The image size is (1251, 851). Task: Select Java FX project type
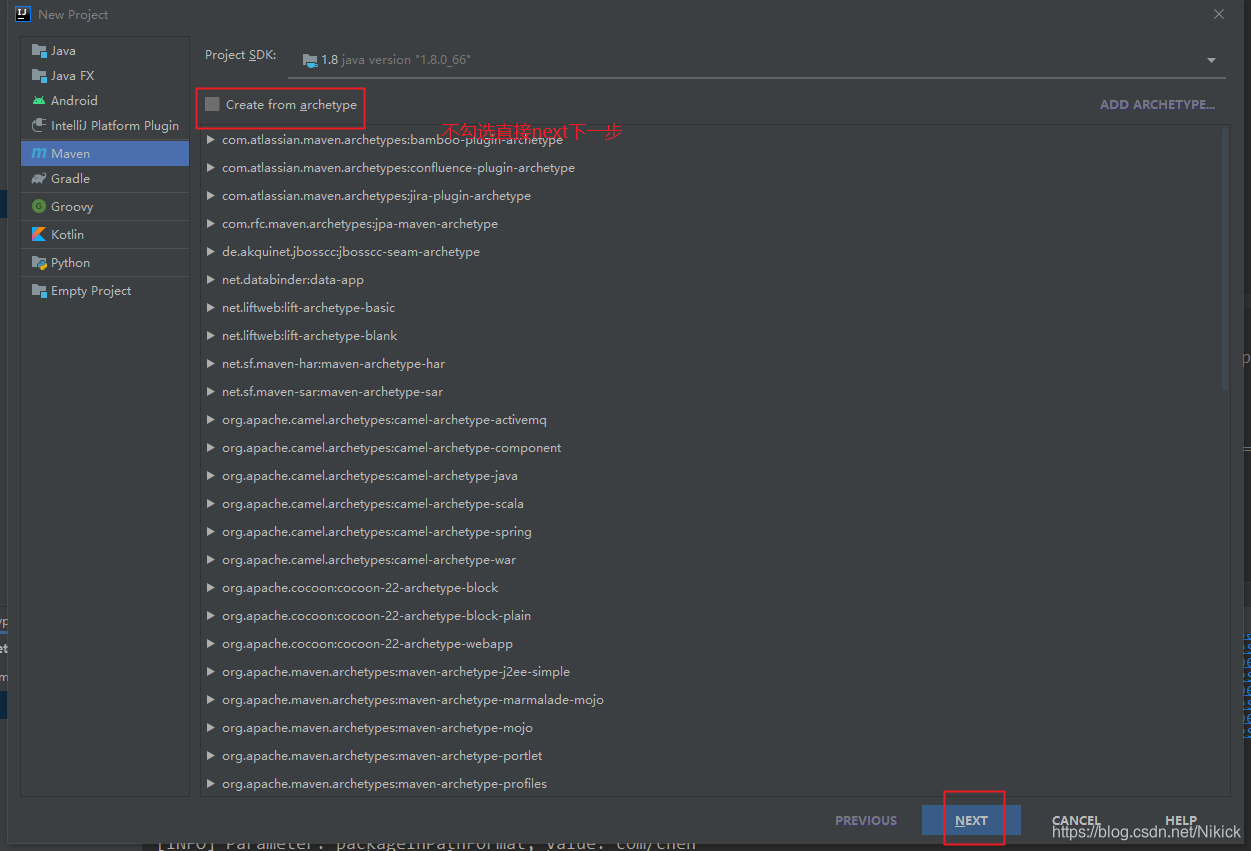(x=105, y=75)
